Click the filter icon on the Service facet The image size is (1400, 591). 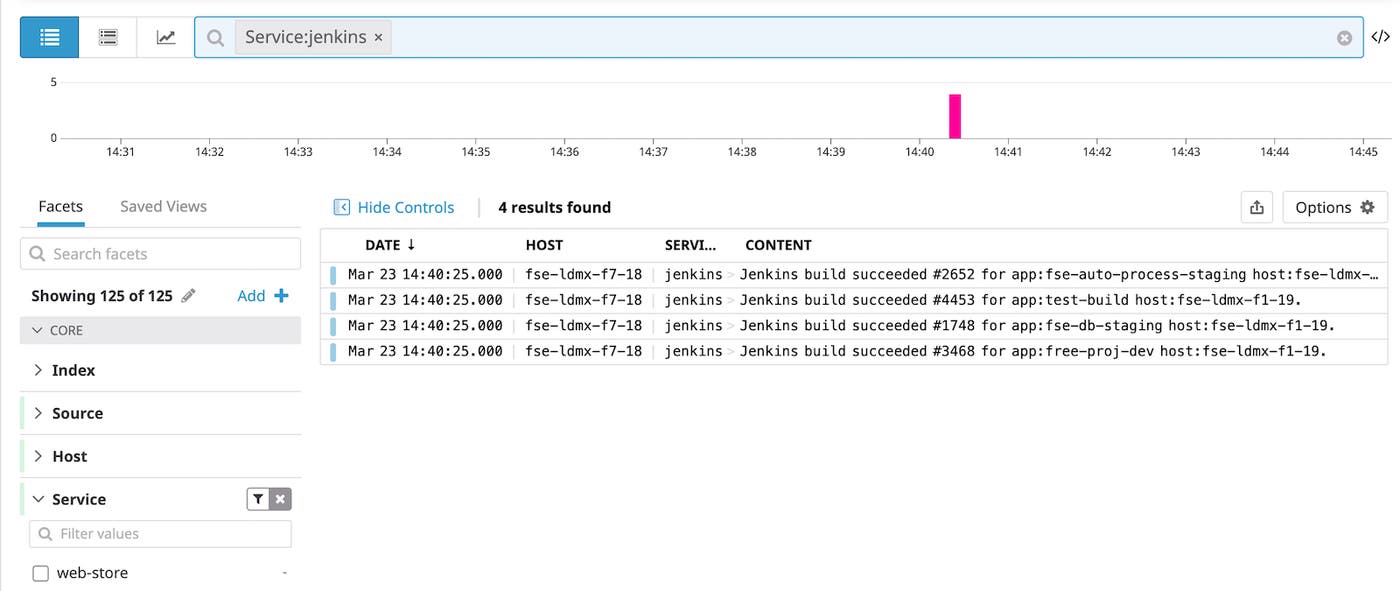pyautogui.click(x=257, y=498)
